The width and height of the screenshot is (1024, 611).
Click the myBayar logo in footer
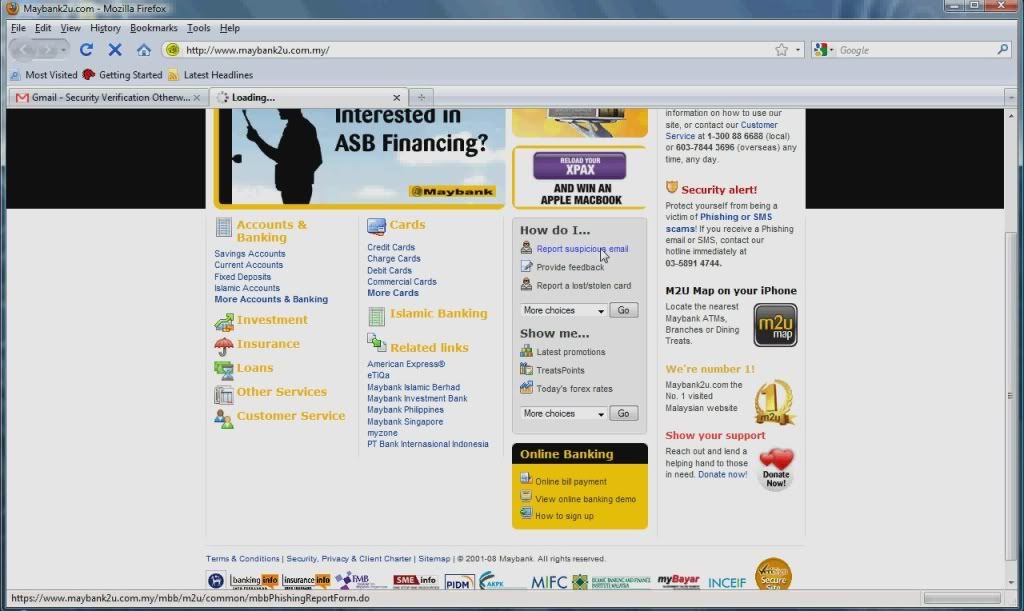coord(678,580)
